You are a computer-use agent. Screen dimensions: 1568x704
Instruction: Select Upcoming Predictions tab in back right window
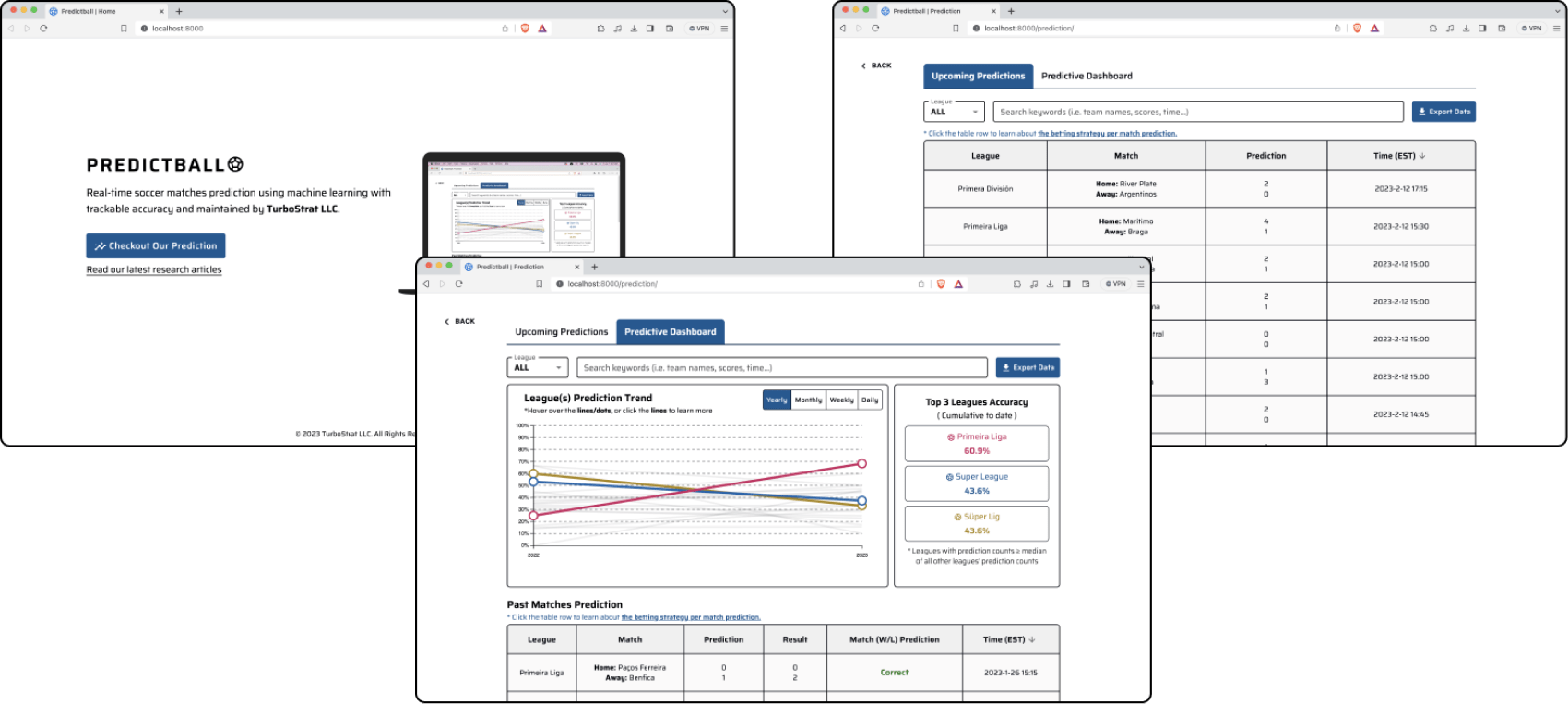pos(978,77)
